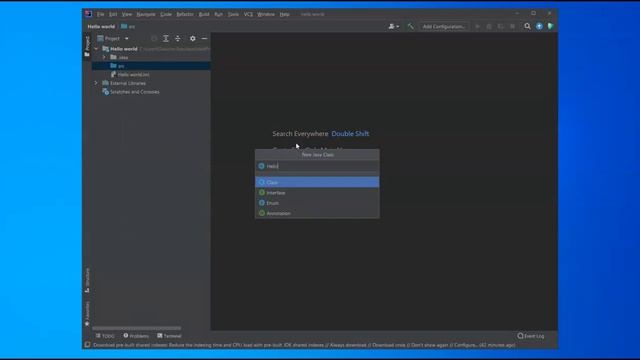Open the Edit menu
This screenshot has height=360, width=640.
click(x=113, y=14)
